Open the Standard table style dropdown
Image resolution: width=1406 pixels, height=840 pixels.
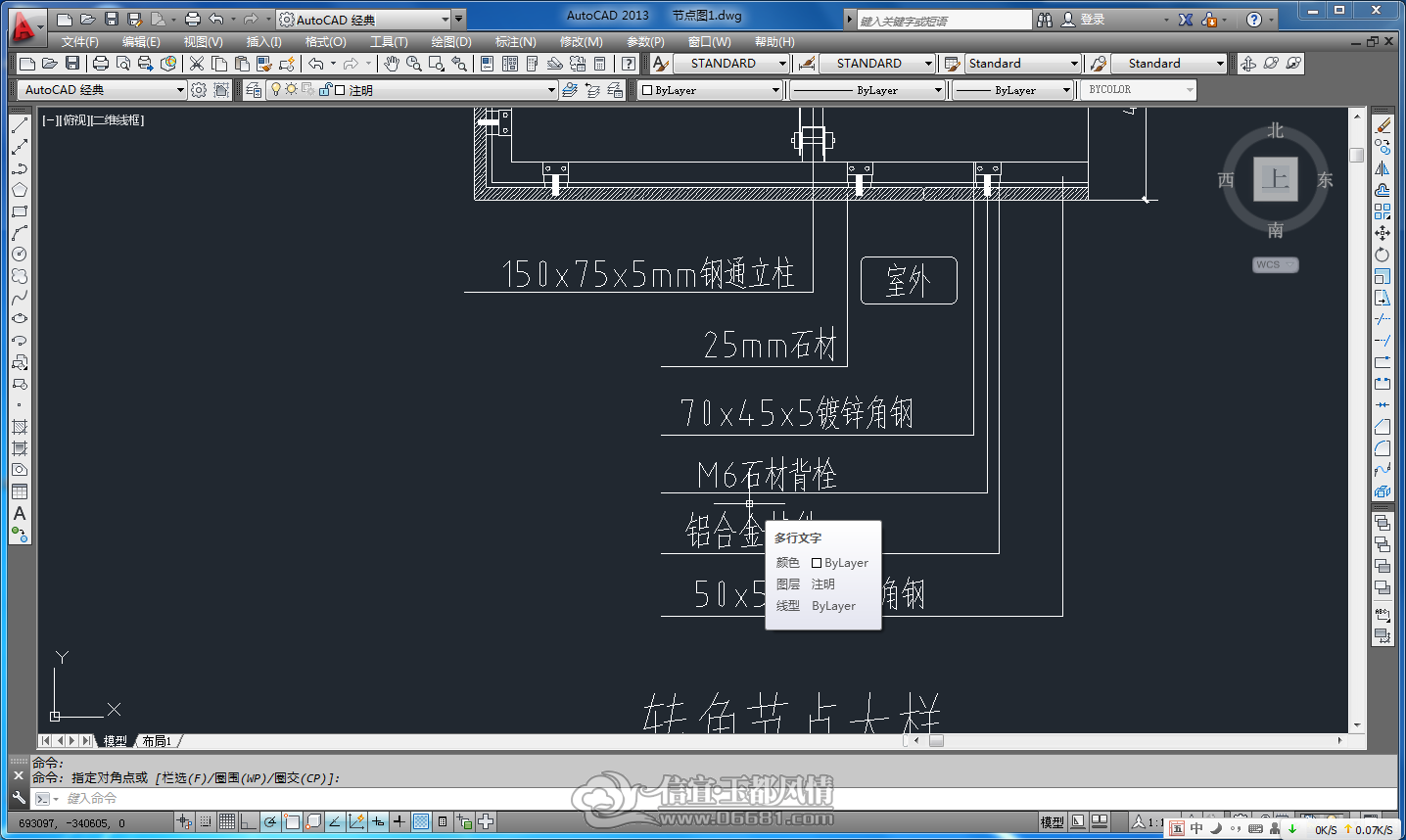coord(1074,64)
